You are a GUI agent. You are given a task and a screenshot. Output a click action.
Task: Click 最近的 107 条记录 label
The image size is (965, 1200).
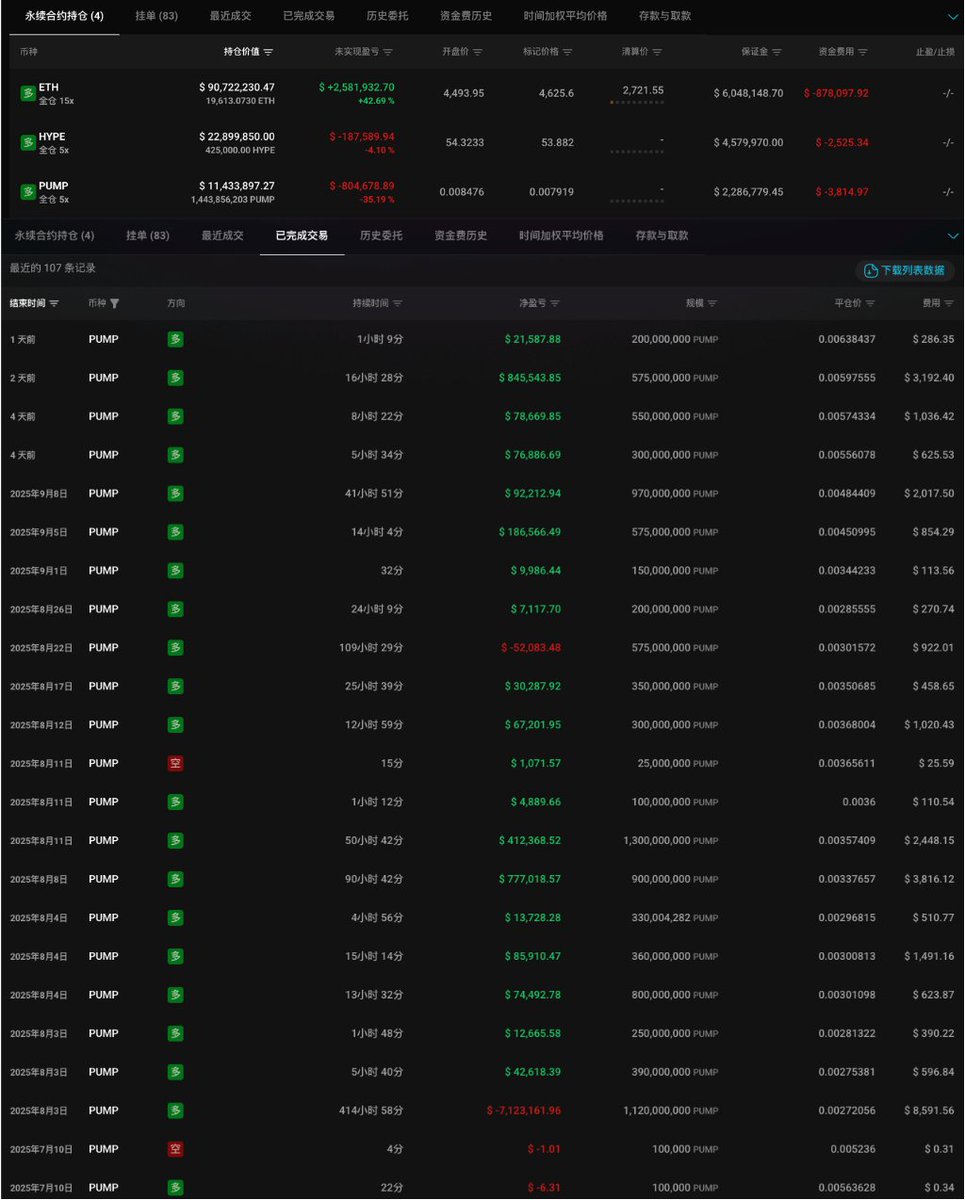53,268
